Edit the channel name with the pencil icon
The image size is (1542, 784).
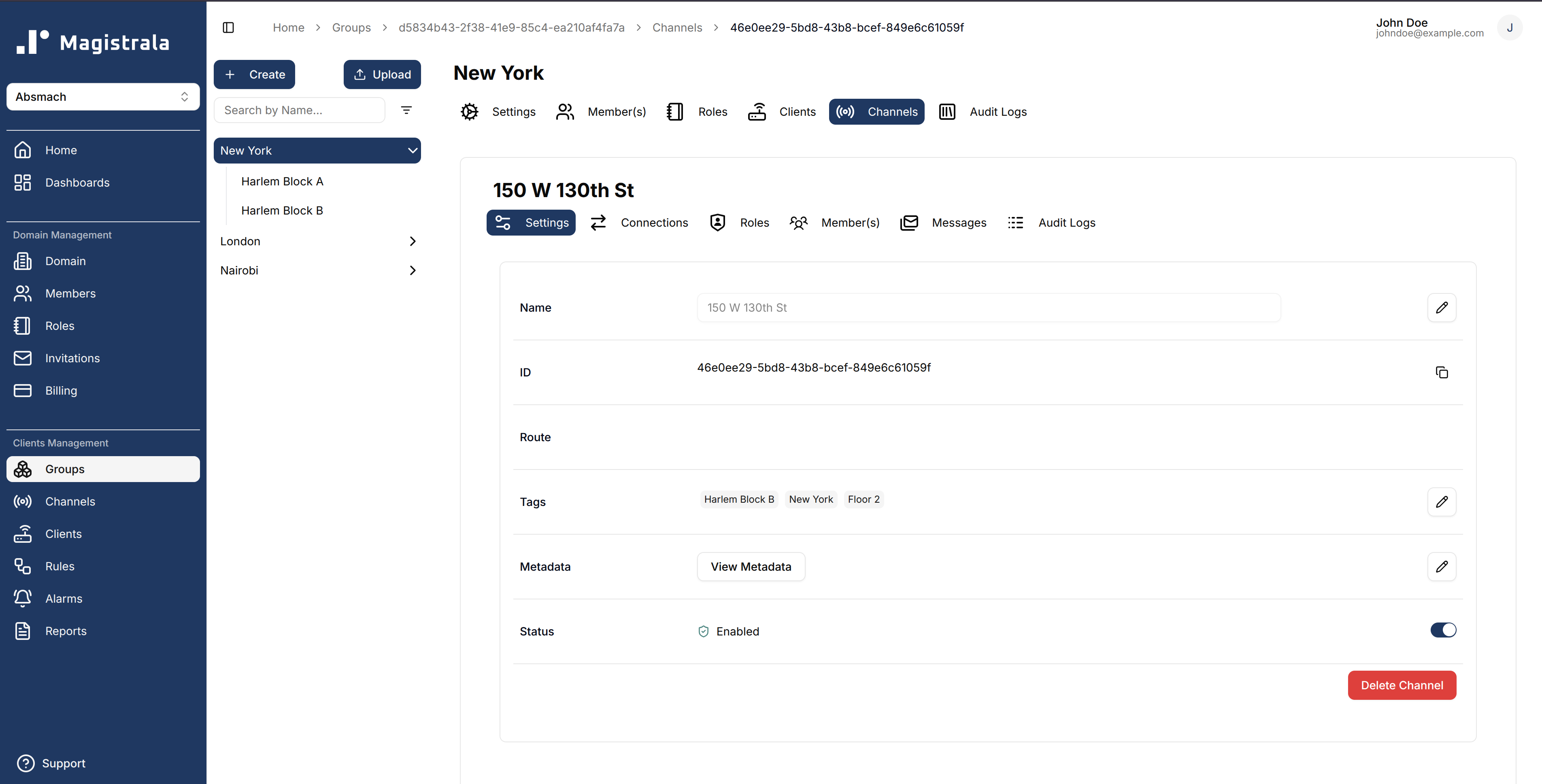click(1443, 308)
